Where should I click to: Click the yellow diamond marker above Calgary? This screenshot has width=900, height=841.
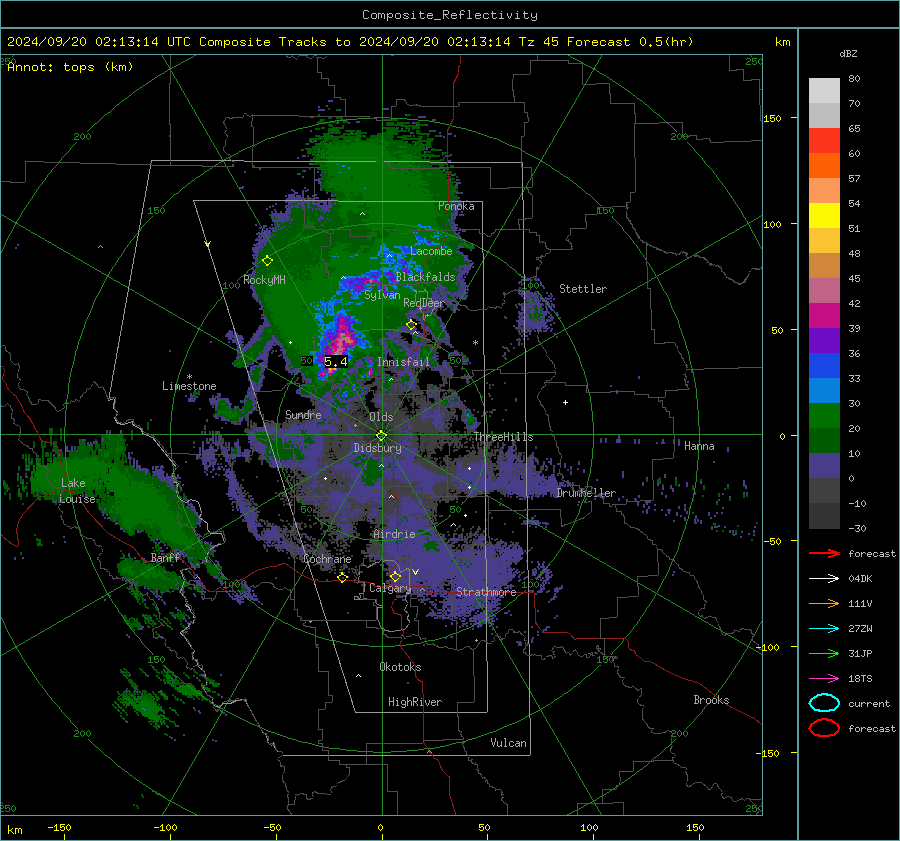coord(395,576)
